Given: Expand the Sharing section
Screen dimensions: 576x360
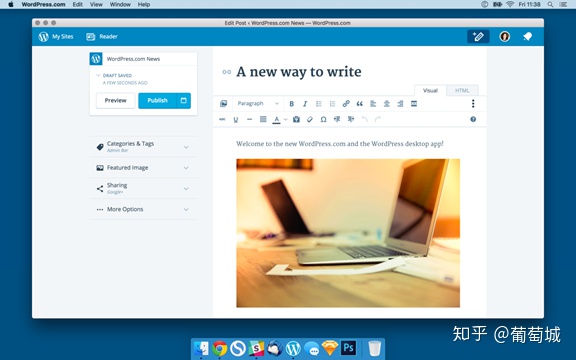Looking at the screenshot, I should pyautogui.click(x=143, y=188).
